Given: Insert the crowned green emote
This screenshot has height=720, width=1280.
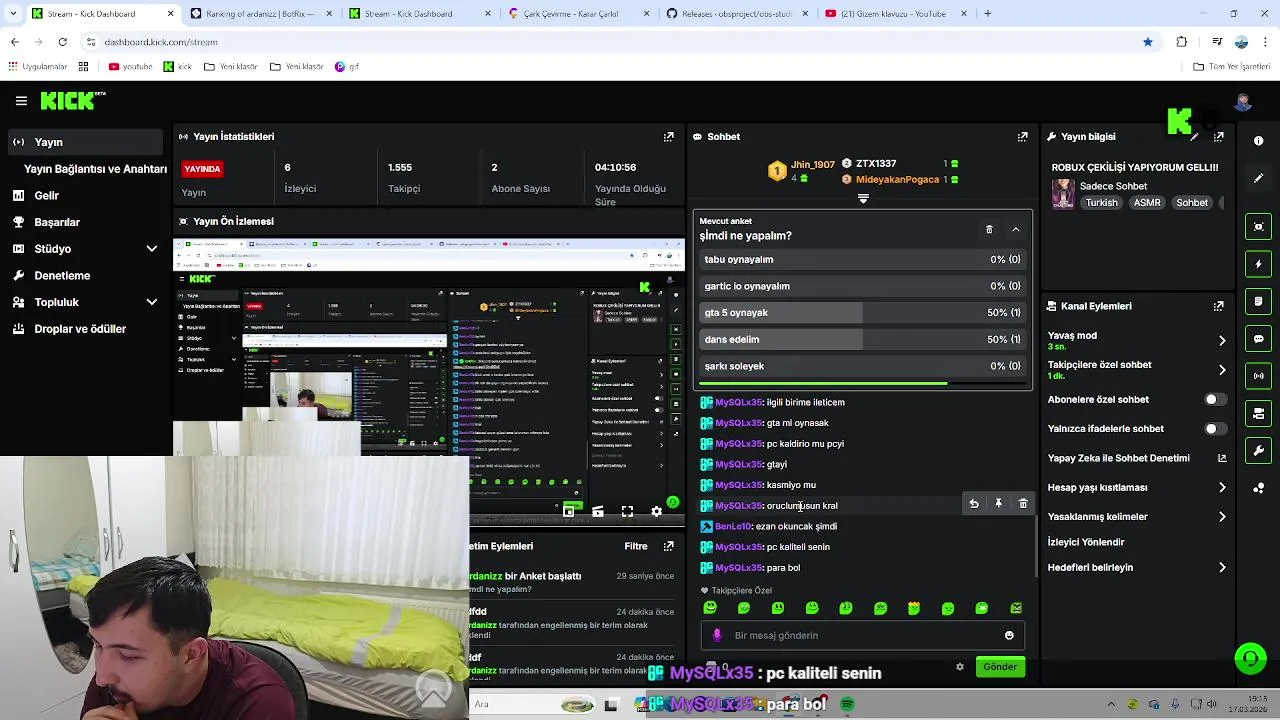Looking at the screenshot, I should tap(914, 607).
